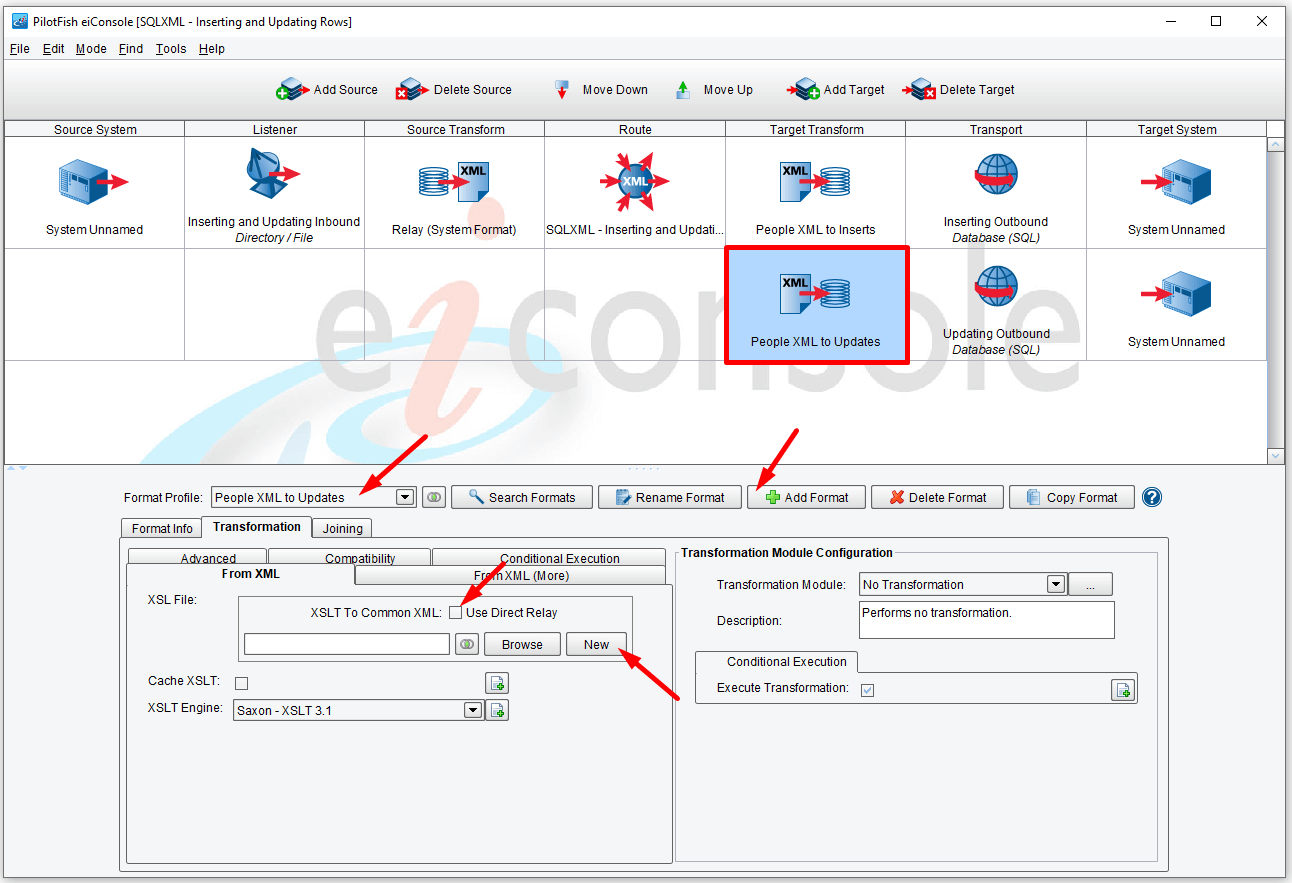1292x883 pixels.
Task: Open the From XML (More) tab
Action: pyautogui.click(x=510, y=575)
